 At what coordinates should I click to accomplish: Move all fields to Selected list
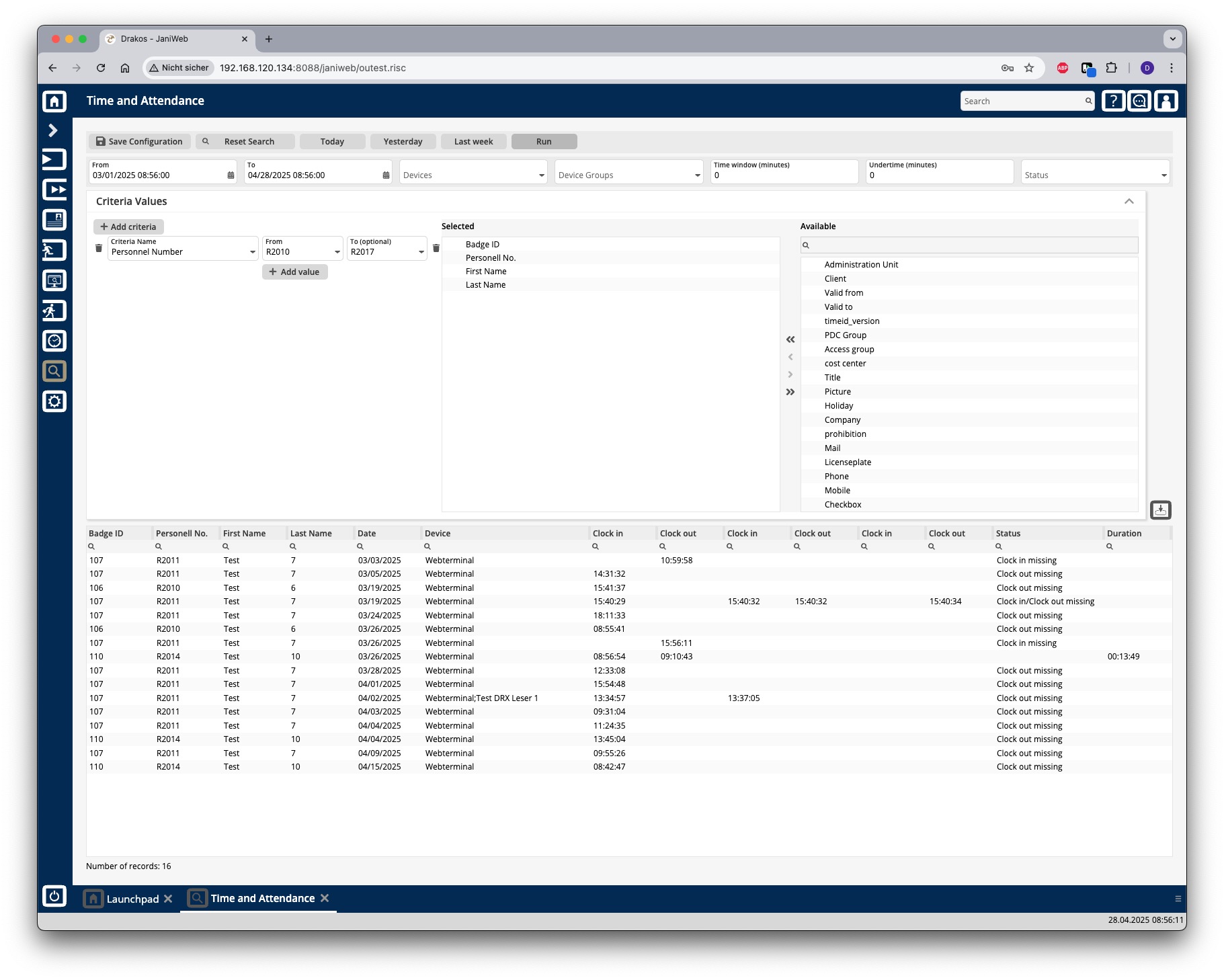click(x=790, y=339)
